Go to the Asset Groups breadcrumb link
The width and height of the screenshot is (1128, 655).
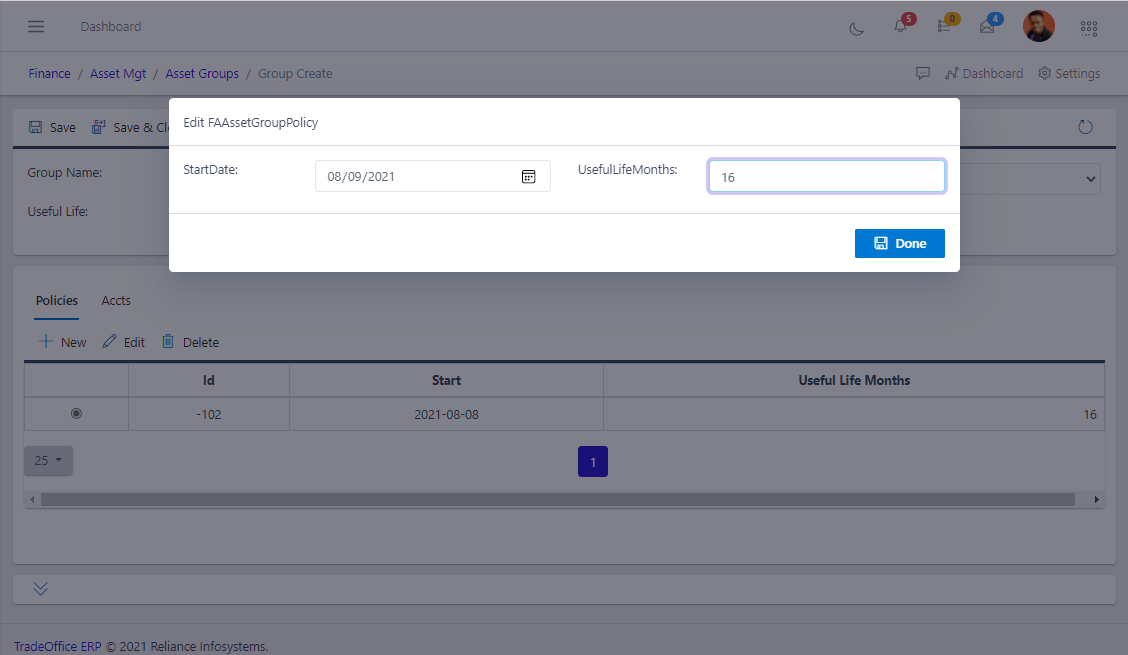(x=202, y=73)
